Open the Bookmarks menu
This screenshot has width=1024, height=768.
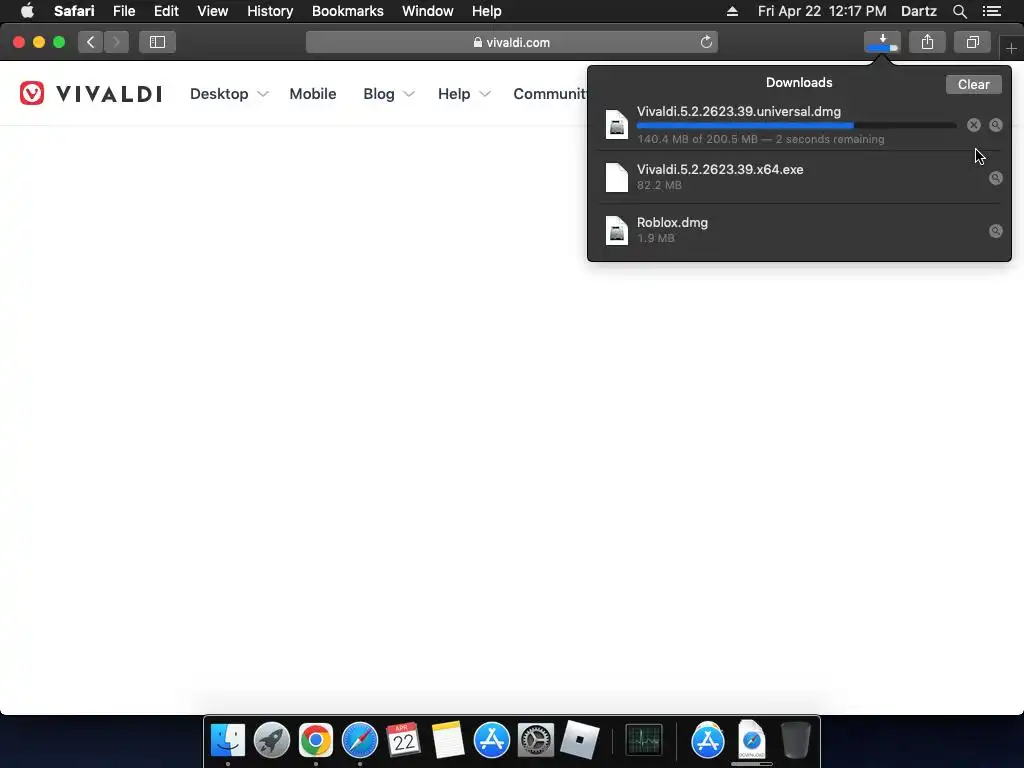(x=347, y=11)
